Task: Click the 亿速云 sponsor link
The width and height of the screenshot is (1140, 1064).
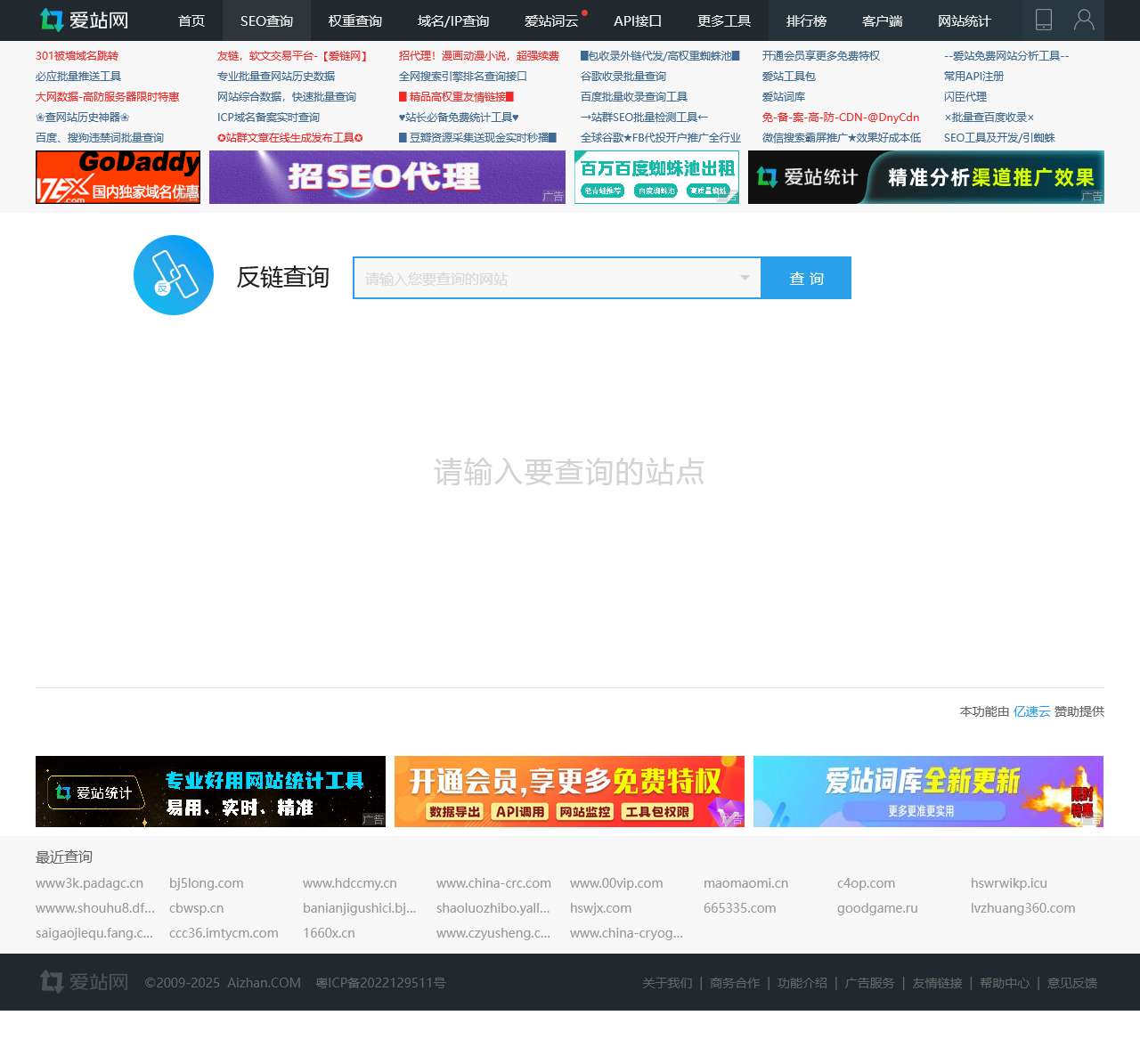Action: click(1032, 711)
